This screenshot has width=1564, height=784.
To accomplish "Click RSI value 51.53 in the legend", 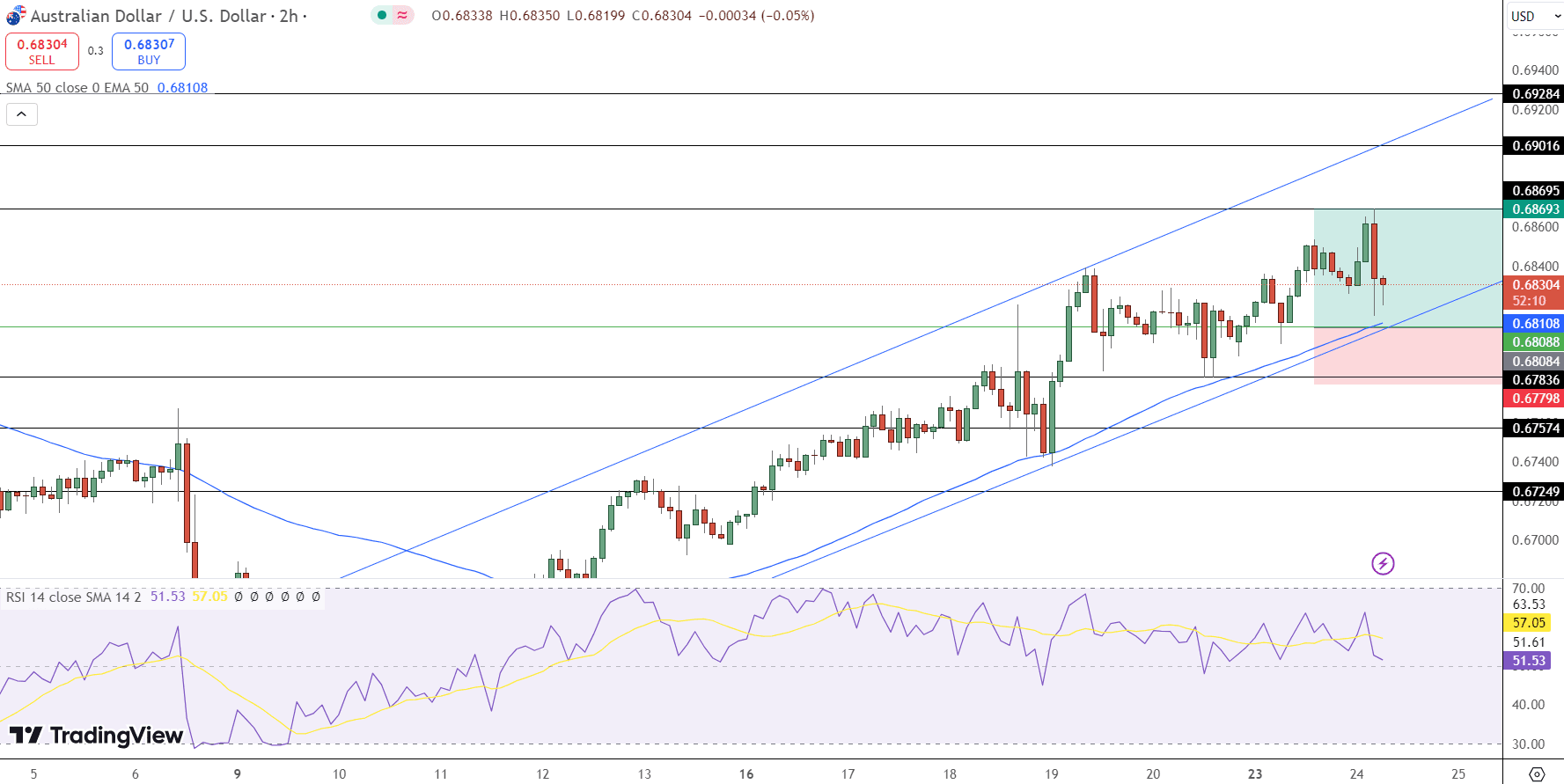I will (167, 597).
